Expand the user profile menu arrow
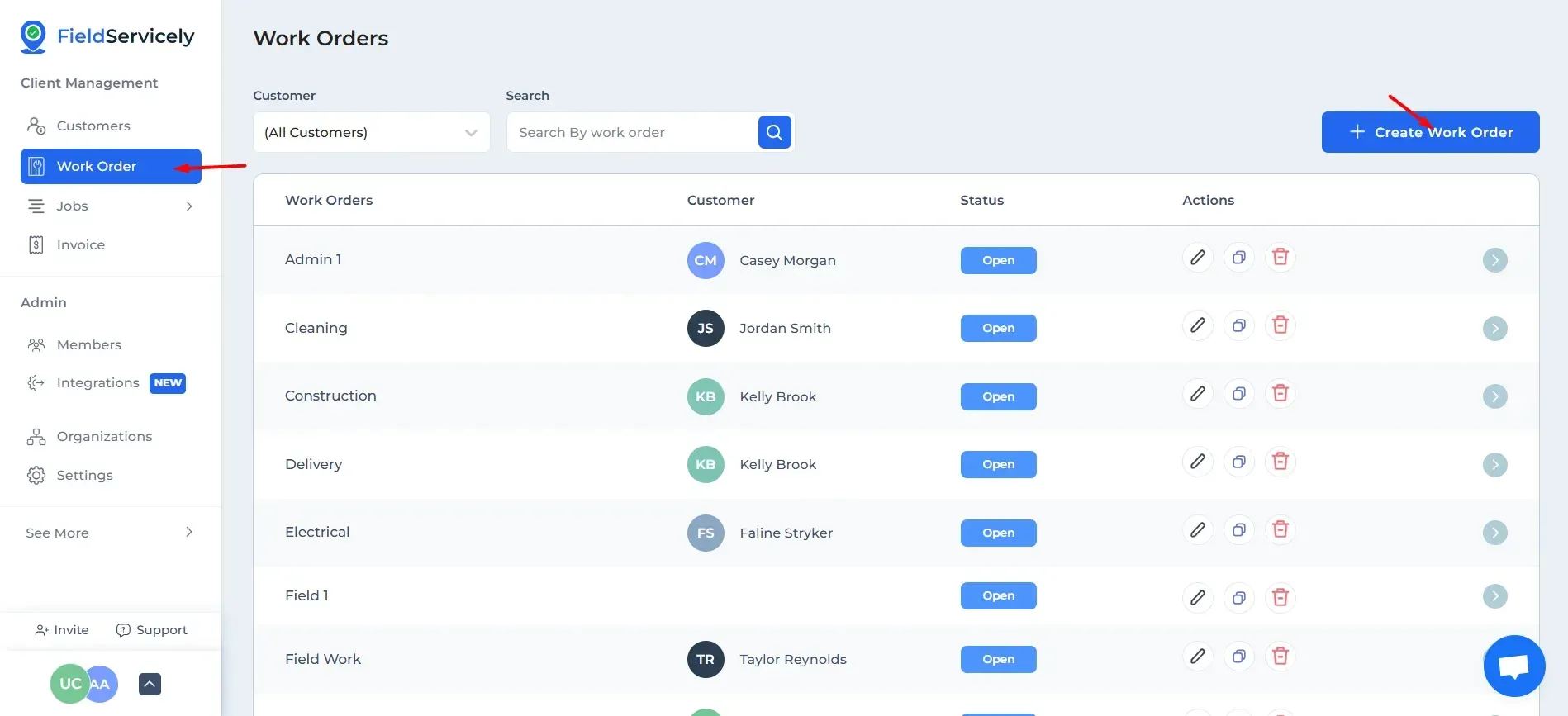 [150, 684]
